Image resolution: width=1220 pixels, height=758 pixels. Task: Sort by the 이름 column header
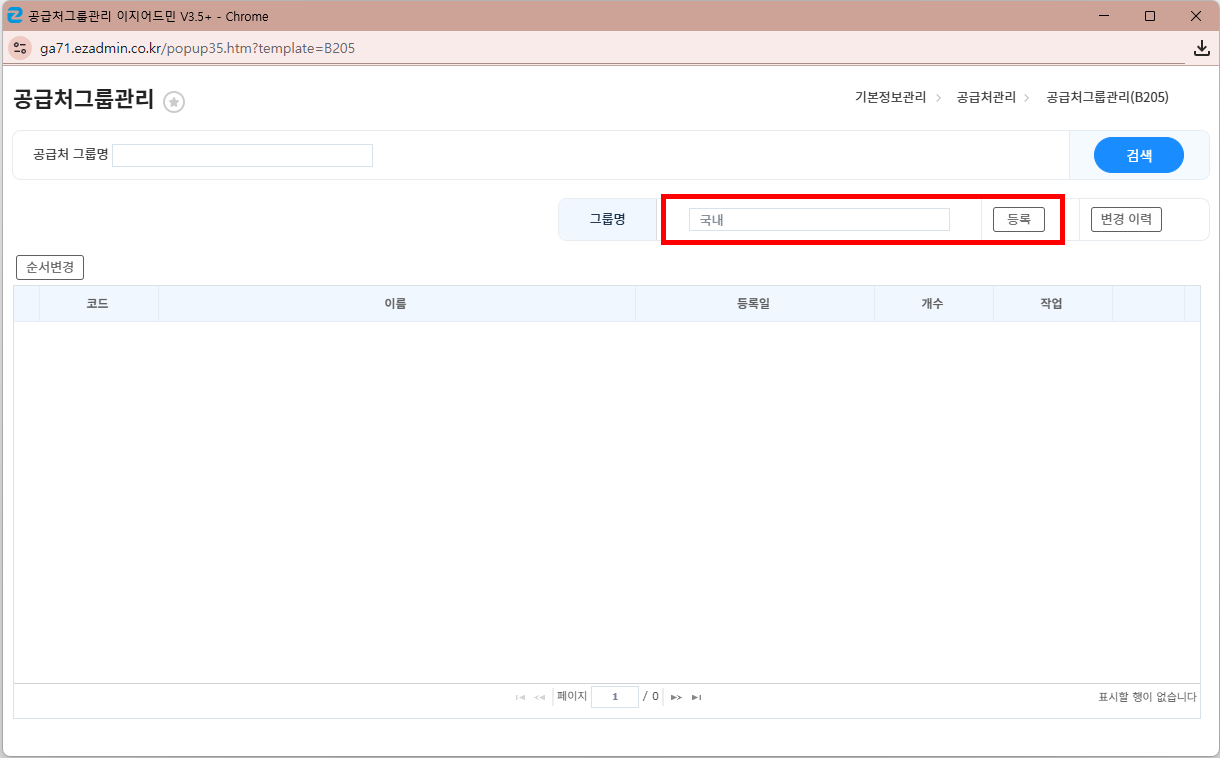[396, 303]
